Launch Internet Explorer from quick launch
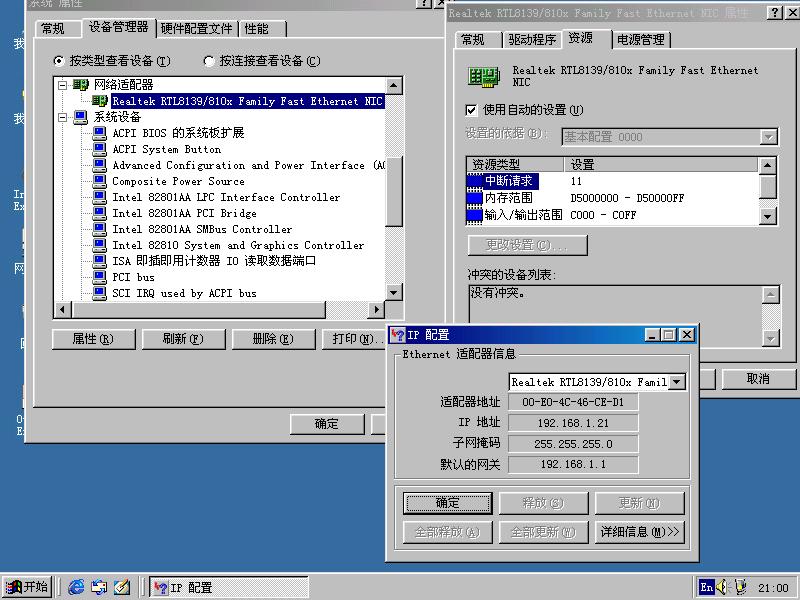This screenshot has height=600, width=800. click(77, 587)
